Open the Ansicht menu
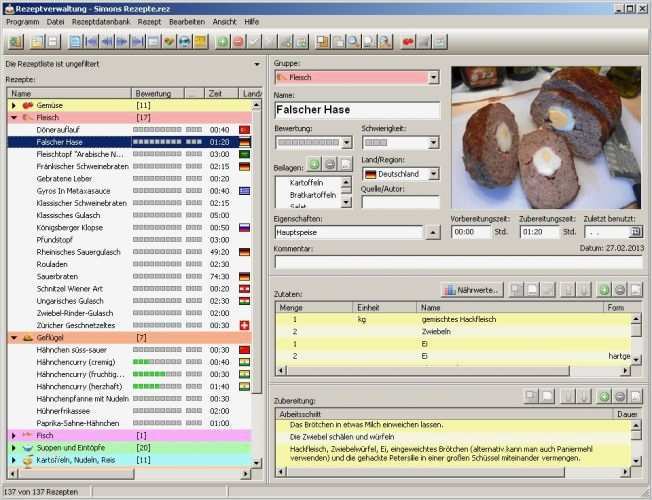Image resolution: width=652 pixels, height=500 pixels. (224, 21)
